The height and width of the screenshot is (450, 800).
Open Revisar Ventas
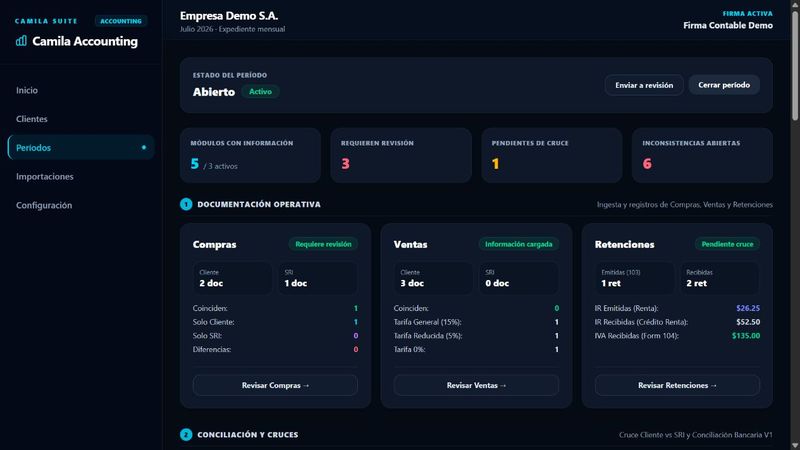tap(476, 385)
